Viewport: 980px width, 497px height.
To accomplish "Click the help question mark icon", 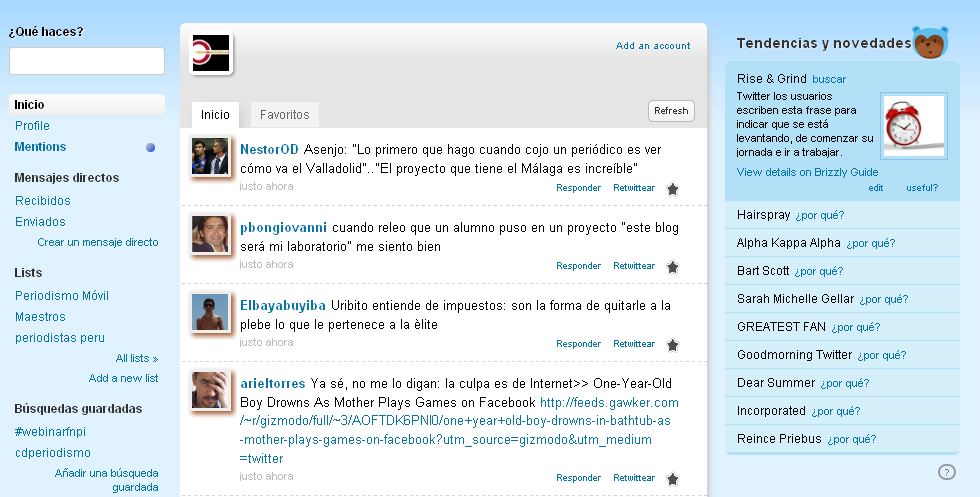I will pyautogui.click(x=946, y=472).
